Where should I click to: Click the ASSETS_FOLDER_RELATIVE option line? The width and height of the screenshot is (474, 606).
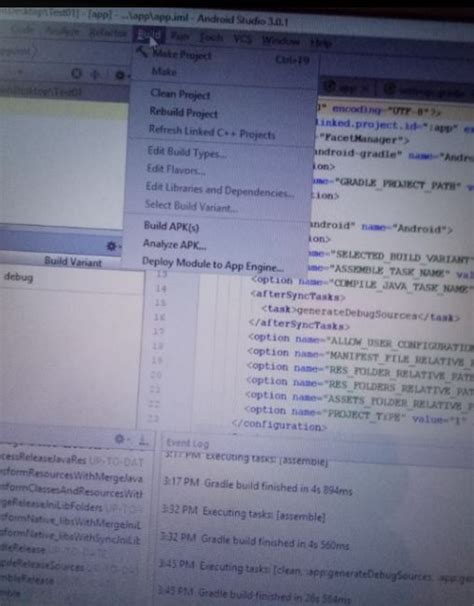coord(359,400)
